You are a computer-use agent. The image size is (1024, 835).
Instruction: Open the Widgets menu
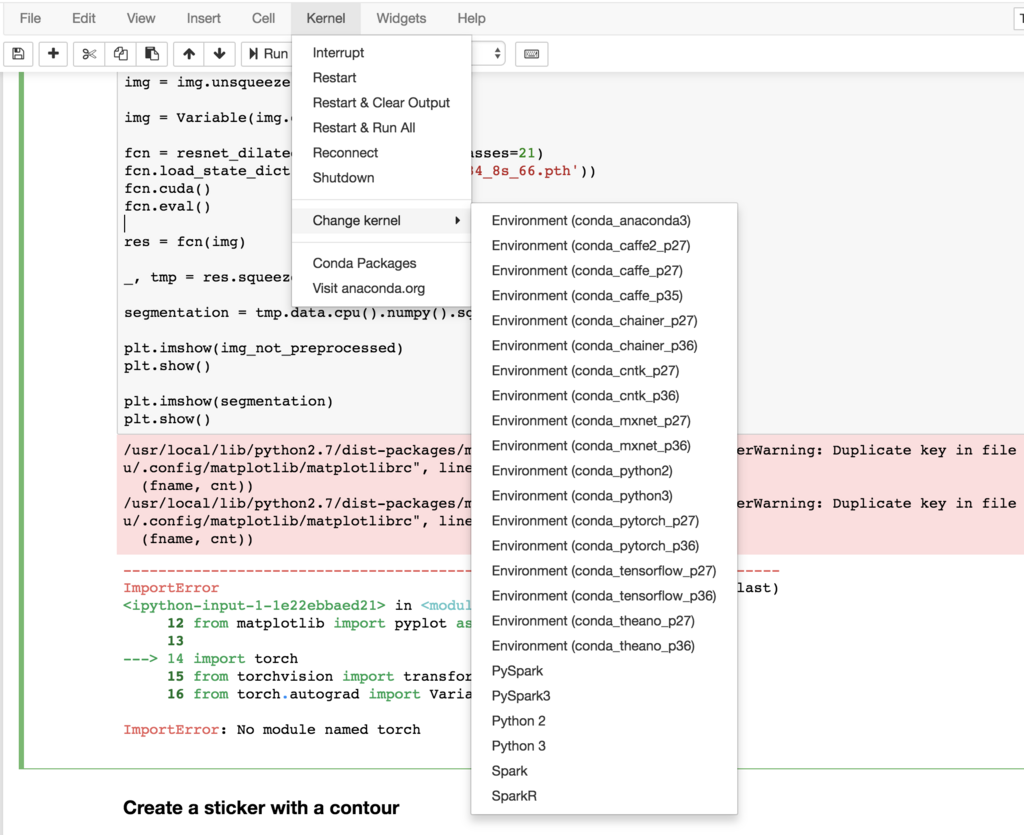(401, 18)
